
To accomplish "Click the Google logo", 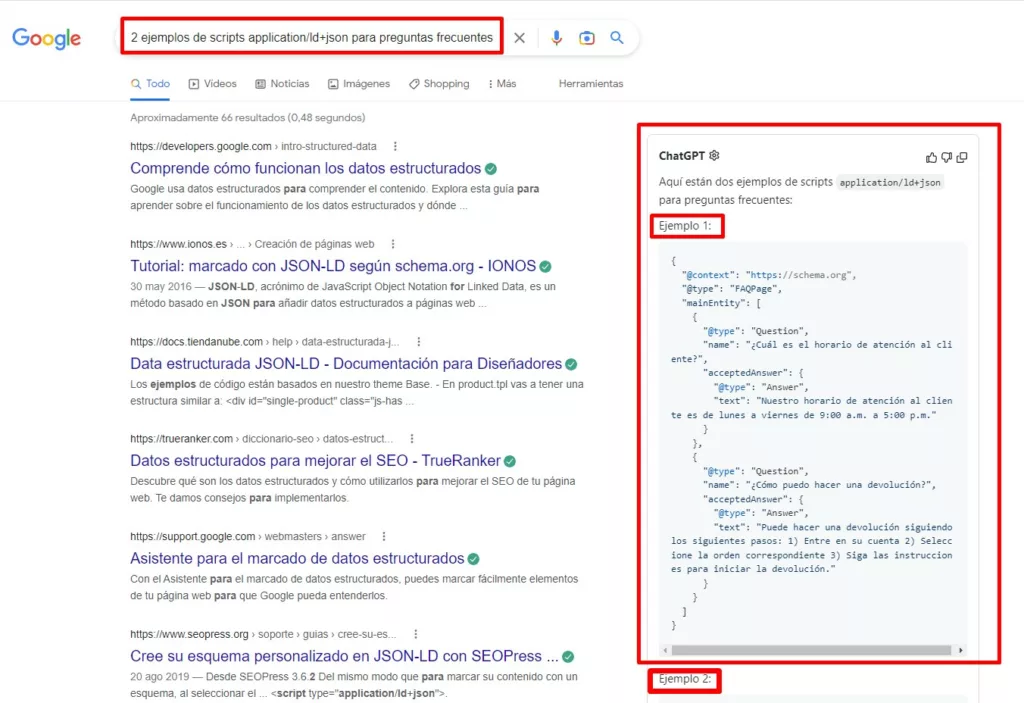I will pos(46,38).
